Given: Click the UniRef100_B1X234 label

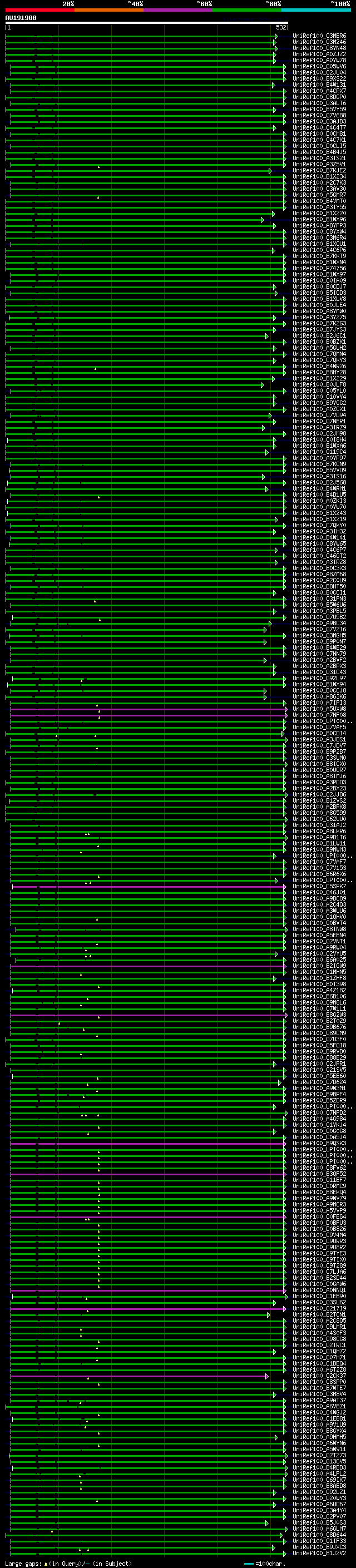Looking at the screenshot, I should tap(319, 177).
